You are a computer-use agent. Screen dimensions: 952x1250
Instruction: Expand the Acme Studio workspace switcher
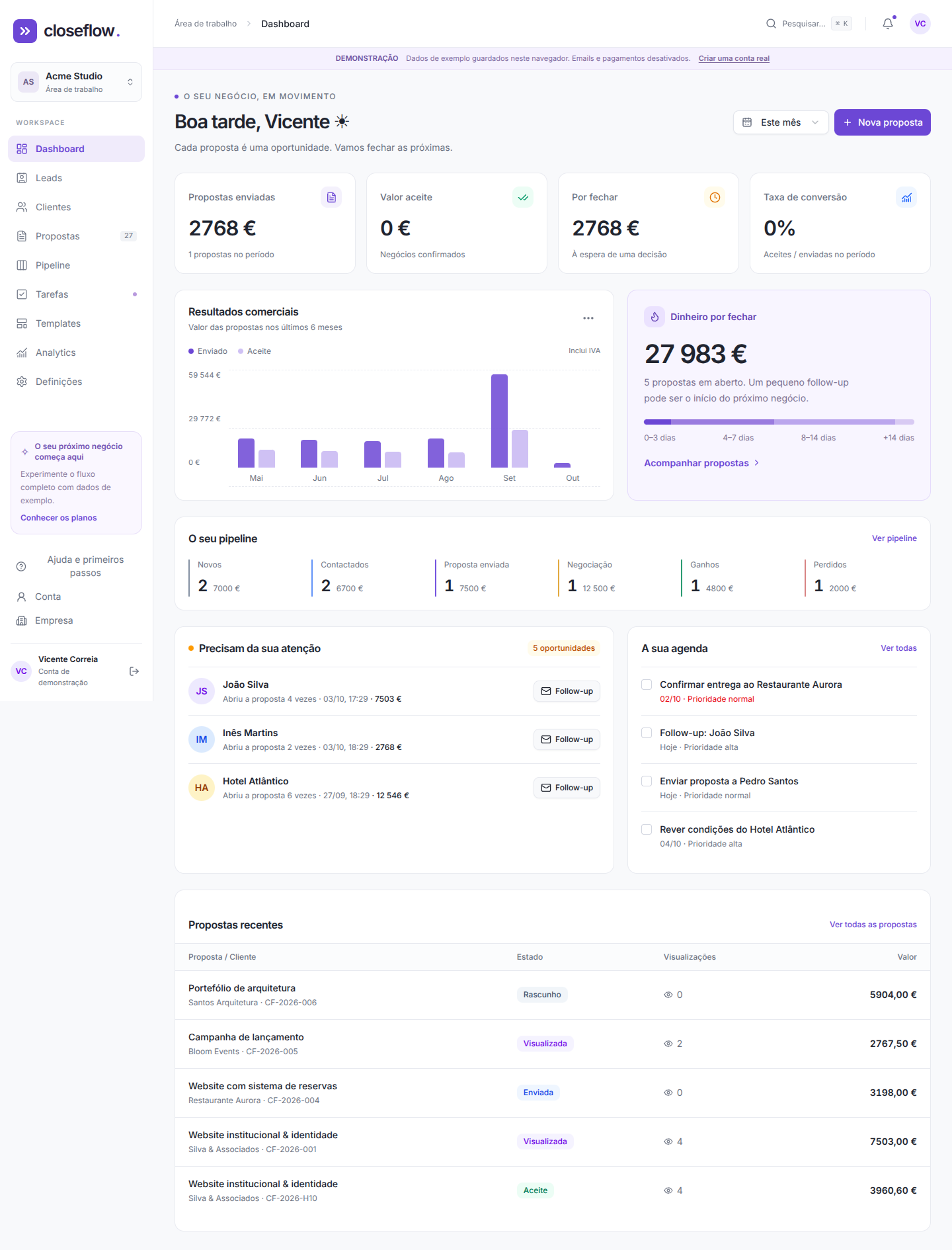click(76, 82)
